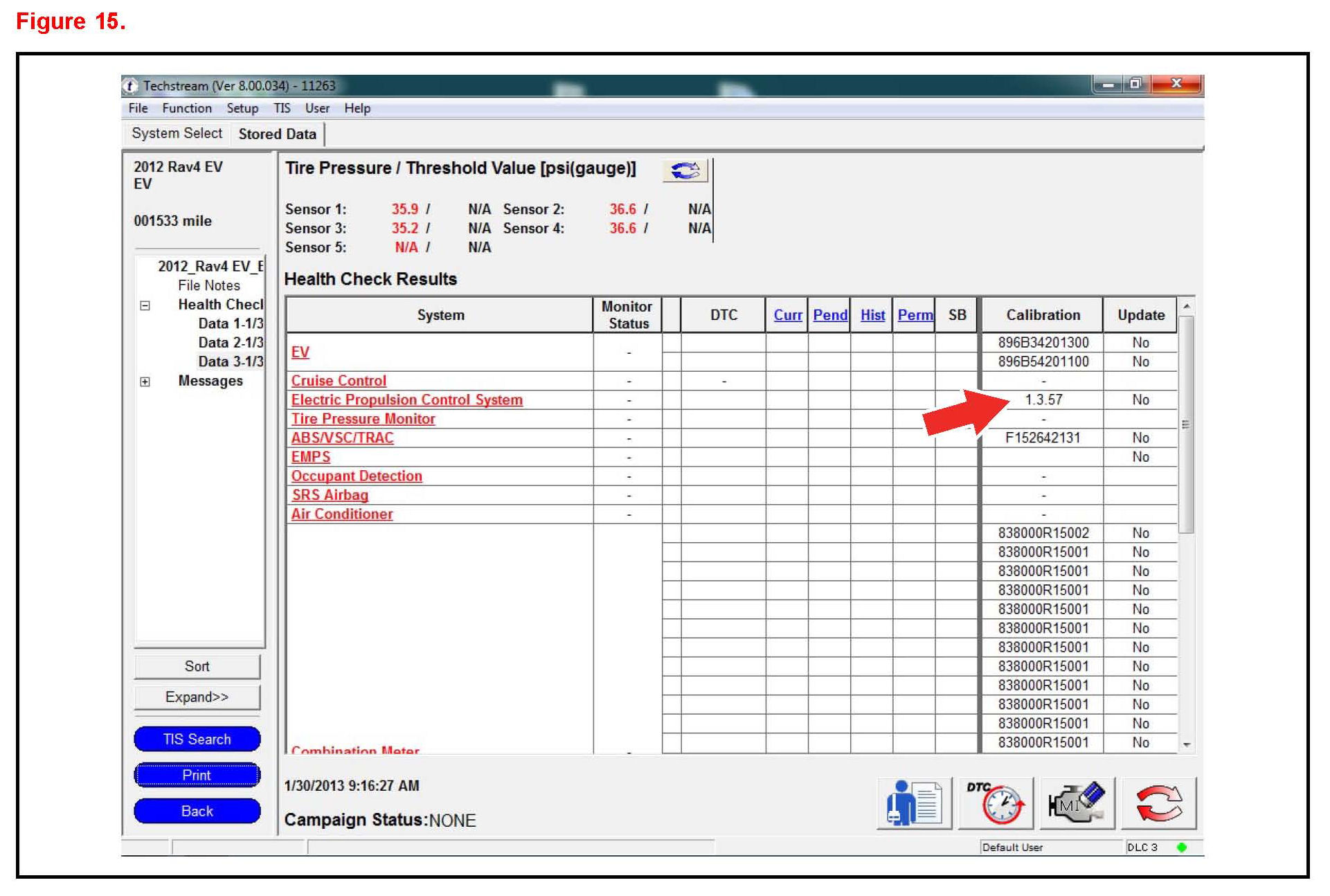Click the red refresh arrows icon
The width and height of the screenshot is (1330, 896).
coord(1158,804)
